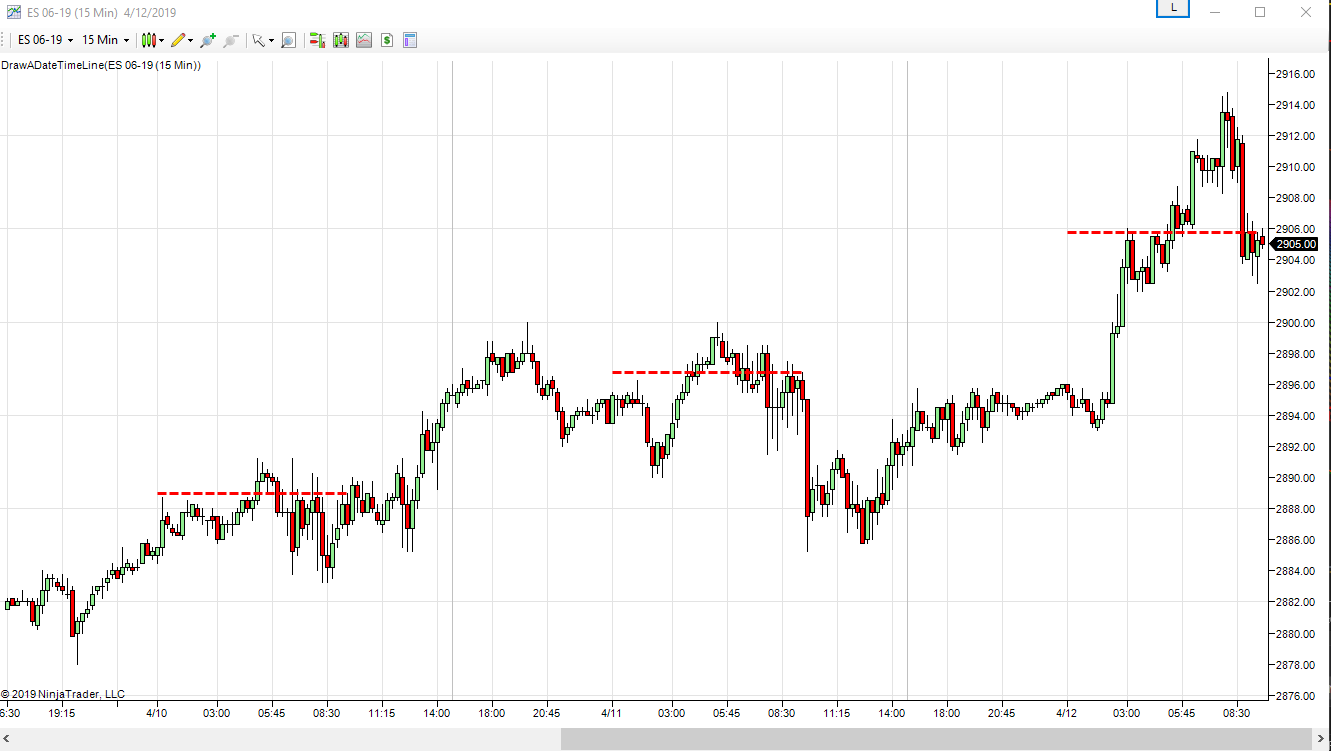Screen dimensions: 1331x751
Task: Select the DrawADateTimeLine indicator label
Action: click(101, 65)
